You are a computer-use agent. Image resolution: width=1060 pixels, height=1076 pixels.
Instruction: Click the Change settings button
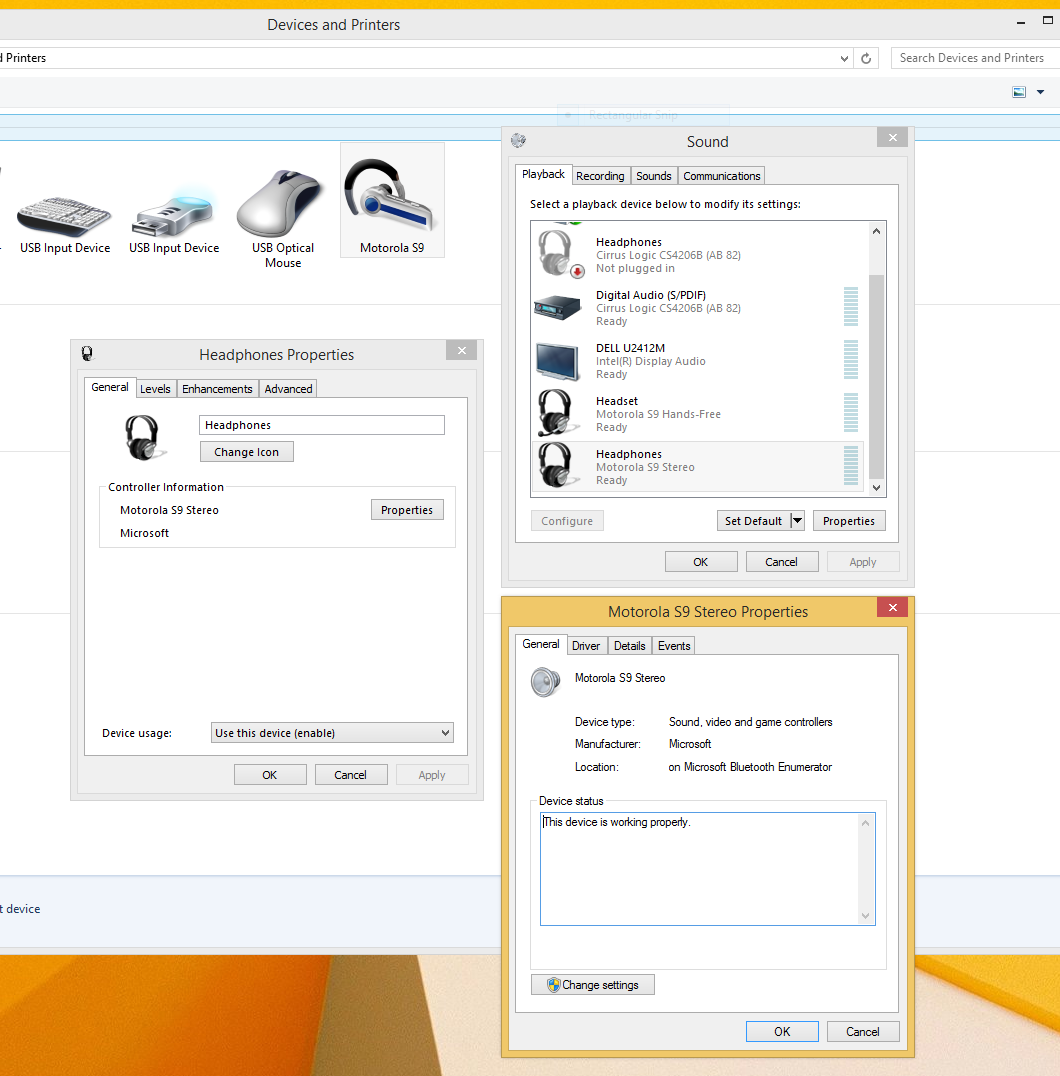coord(592,985)
